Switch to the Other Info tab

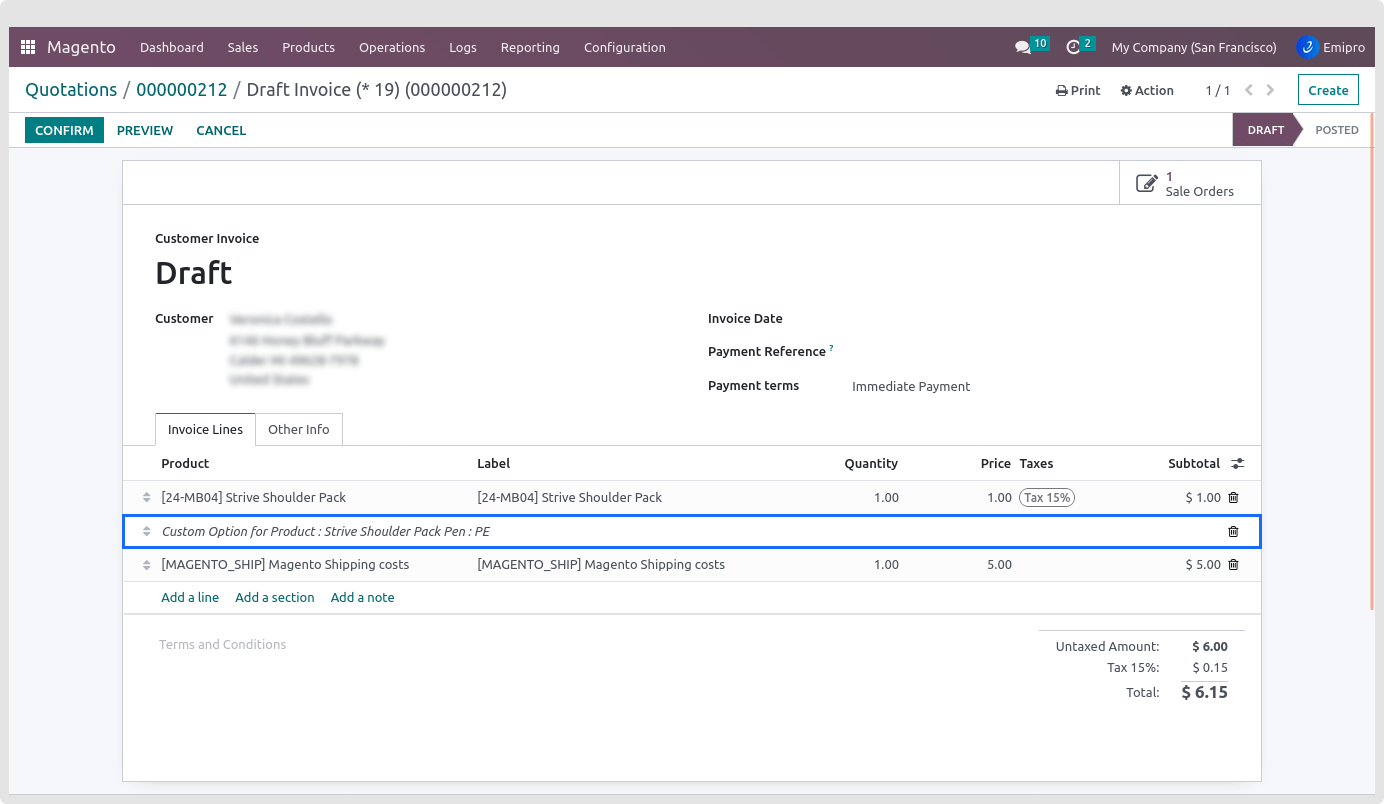pos(298,429)
